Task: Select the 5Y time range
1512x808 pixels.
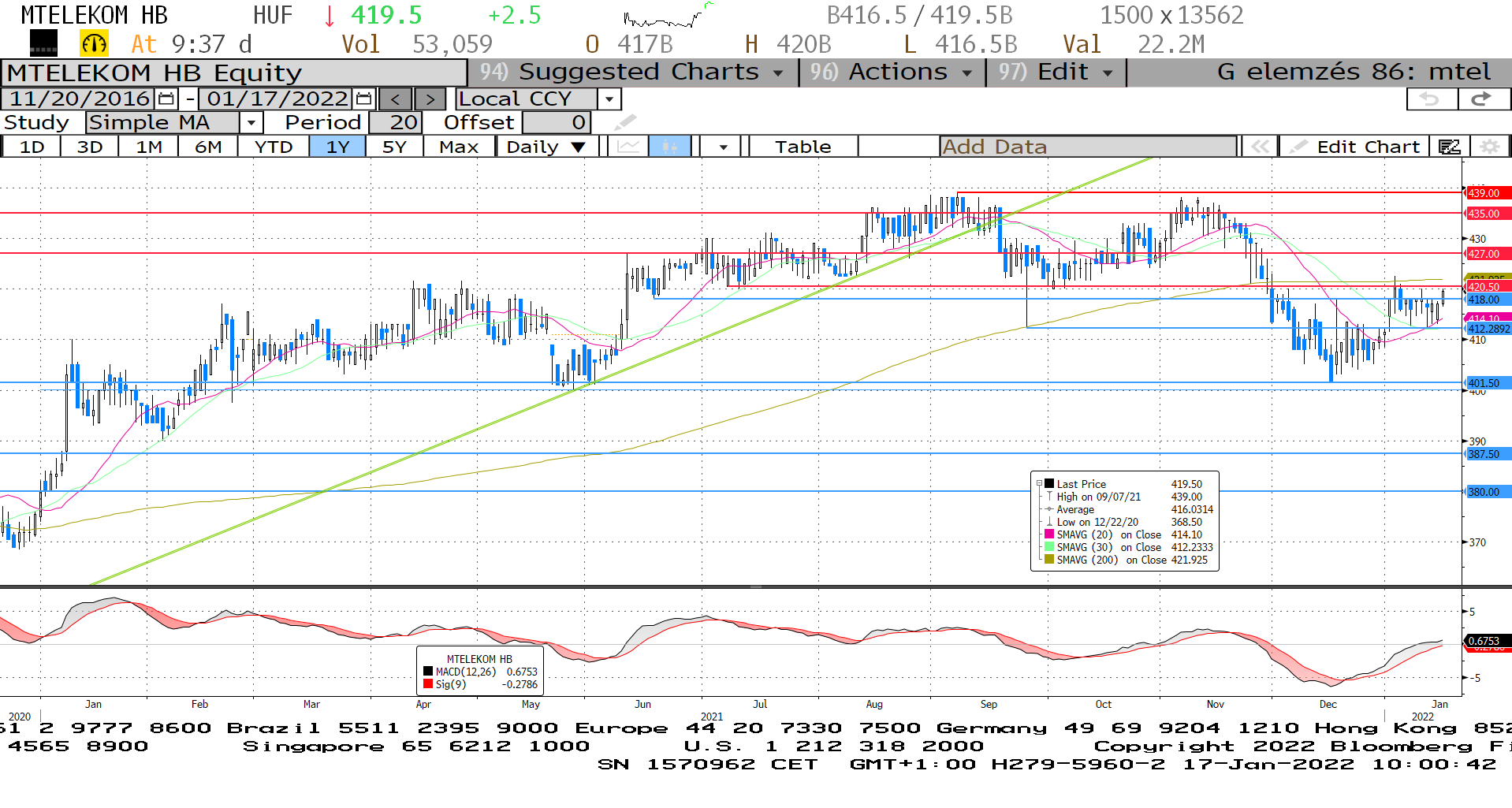Action: 394,147
